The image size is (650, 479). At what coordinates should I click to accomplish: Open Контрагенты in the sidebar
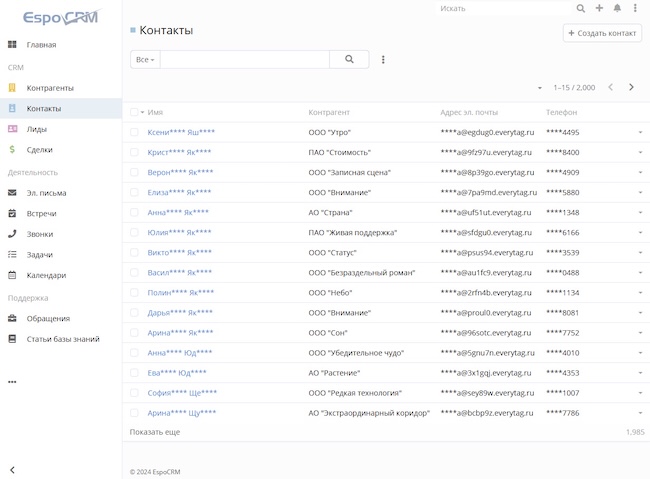pos(49,88)
